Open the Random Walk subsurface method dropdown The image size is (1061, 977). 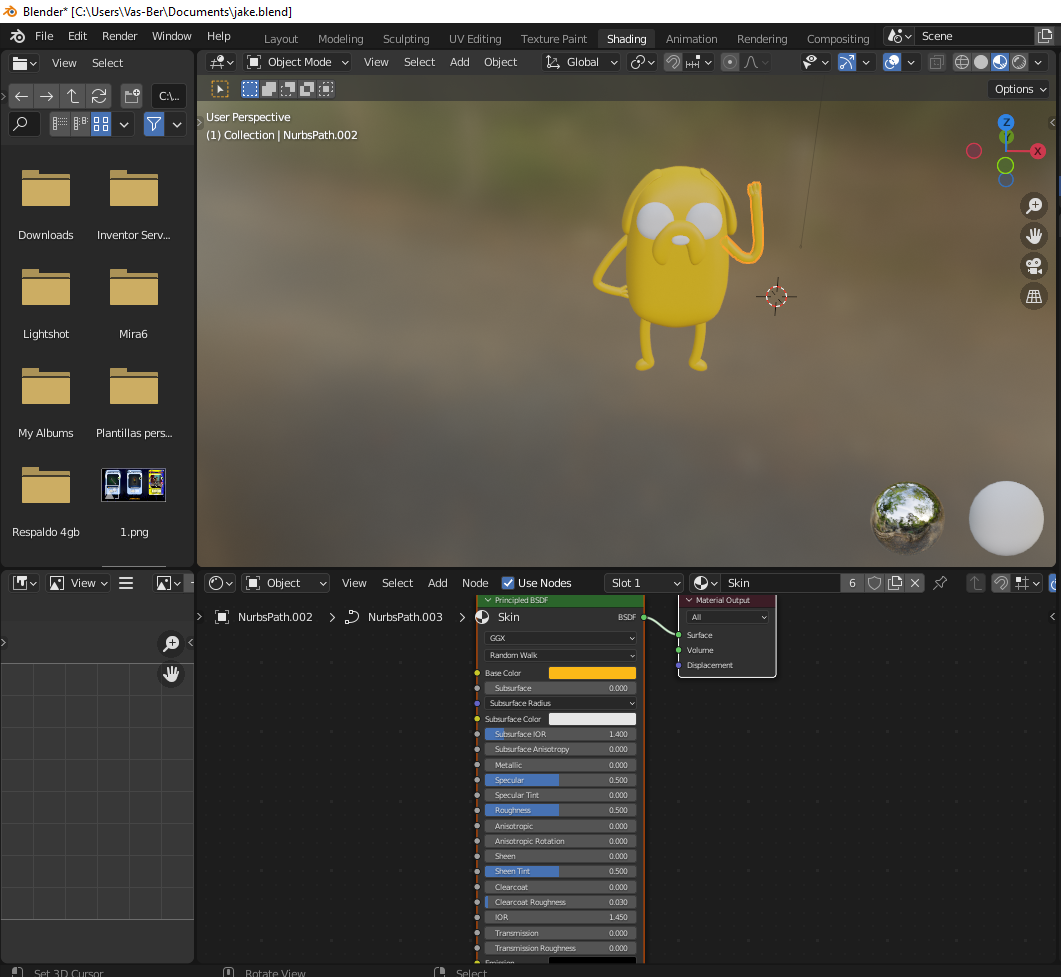coord(561,655)
